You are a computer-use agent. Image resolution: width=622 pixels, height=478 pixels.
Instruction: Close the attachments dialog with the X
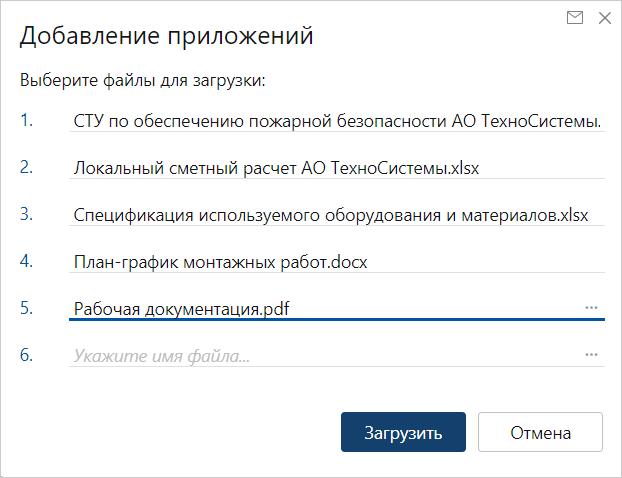tap(605, 18)
